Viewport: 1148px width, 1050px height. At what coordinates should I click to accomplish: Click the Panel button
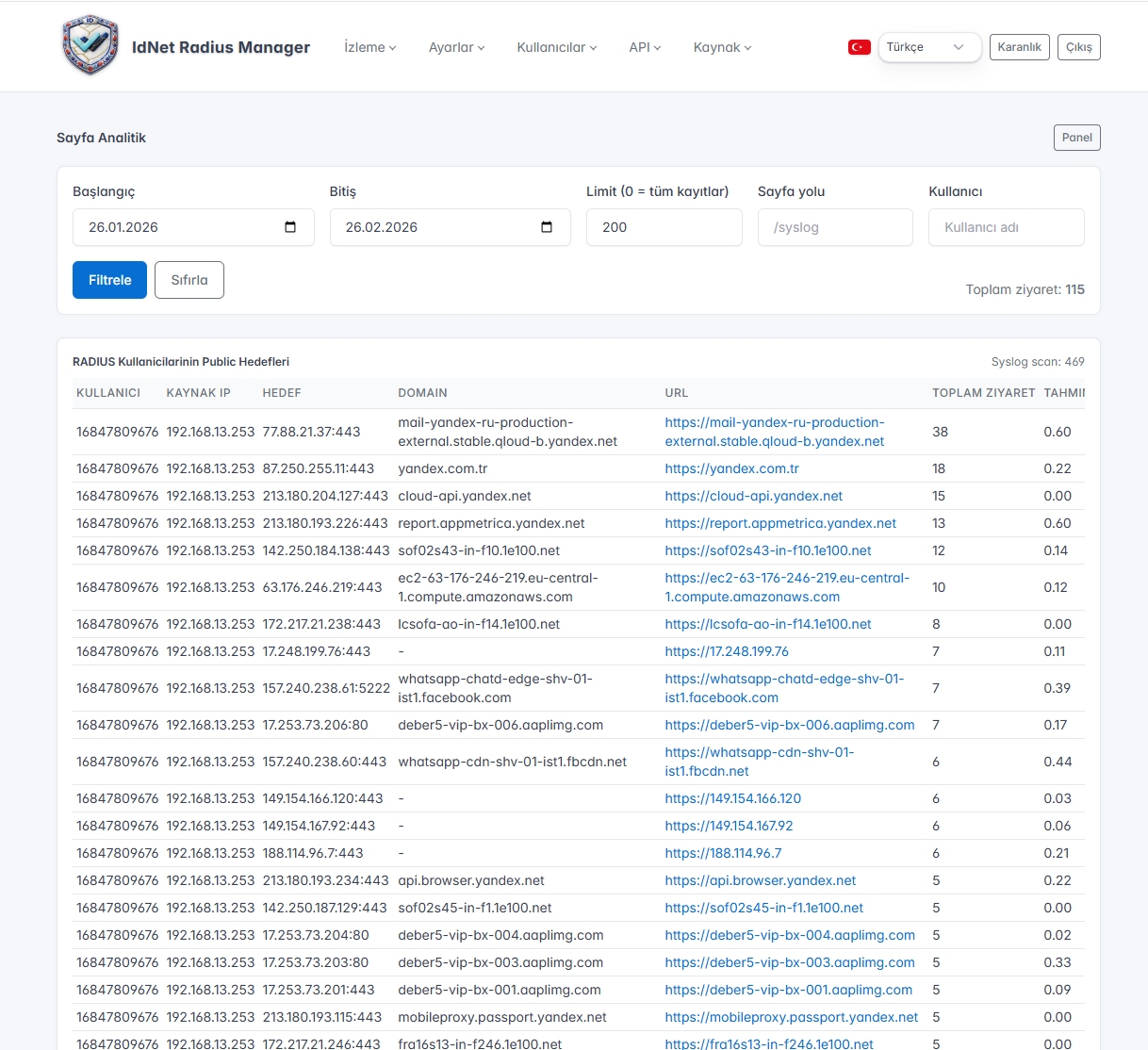[x=1076, y=138]
